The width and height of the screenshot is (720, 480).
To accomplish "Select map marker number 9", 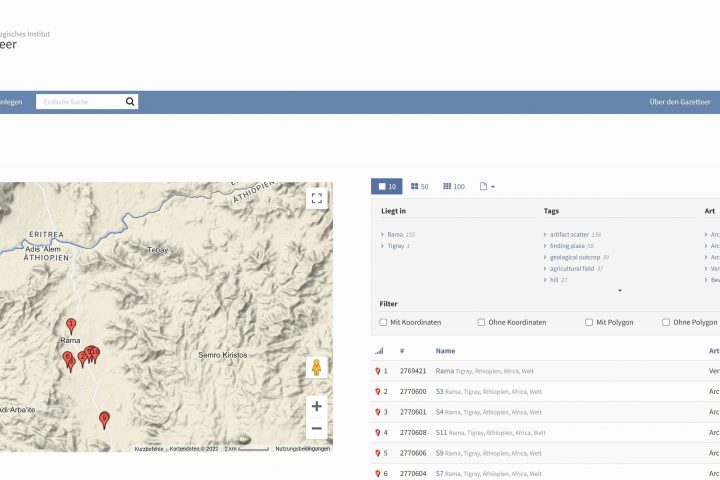I will tap(104, 420).
